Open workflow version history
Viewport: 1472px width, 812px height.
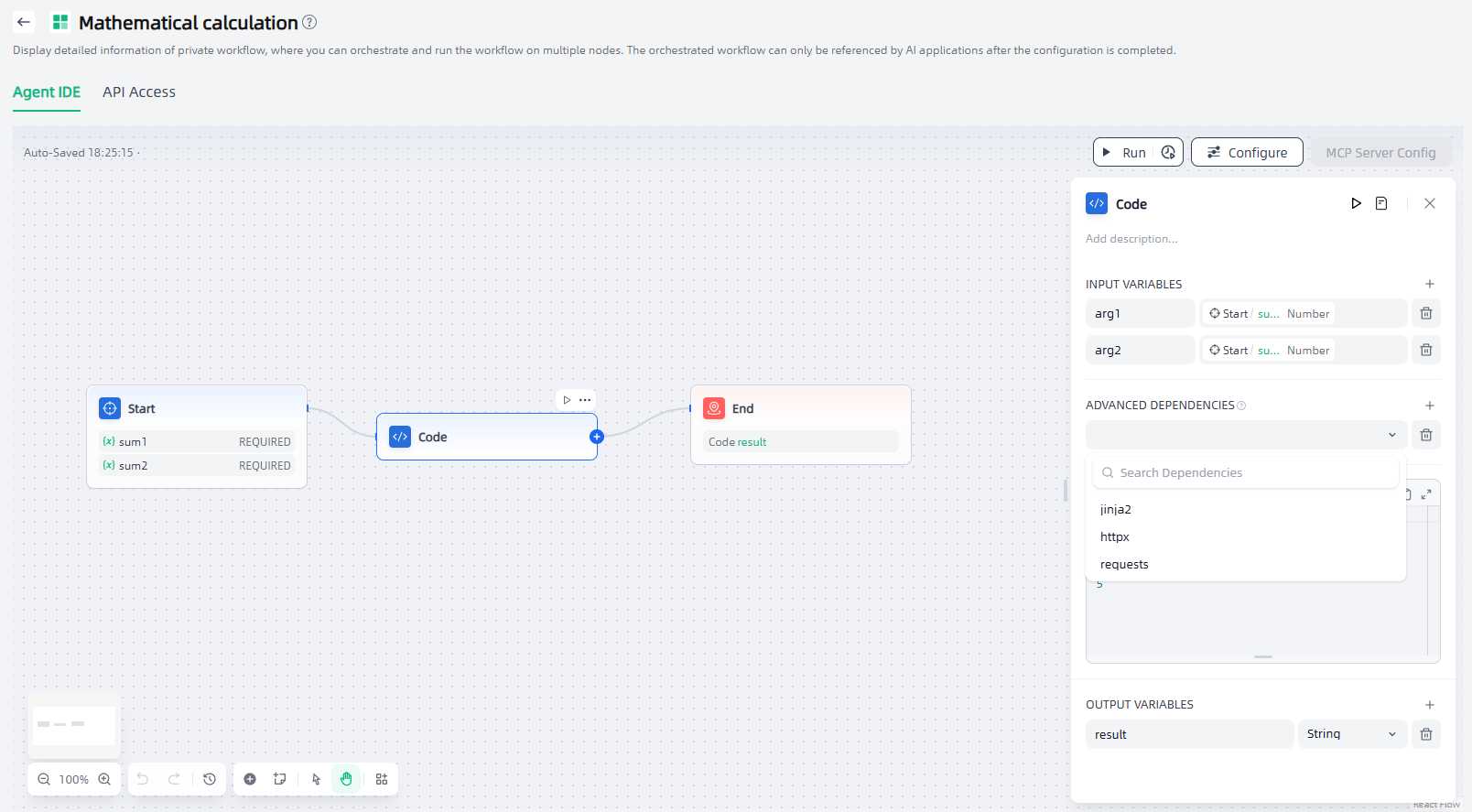pyautogui.click(x=210, y=779)
